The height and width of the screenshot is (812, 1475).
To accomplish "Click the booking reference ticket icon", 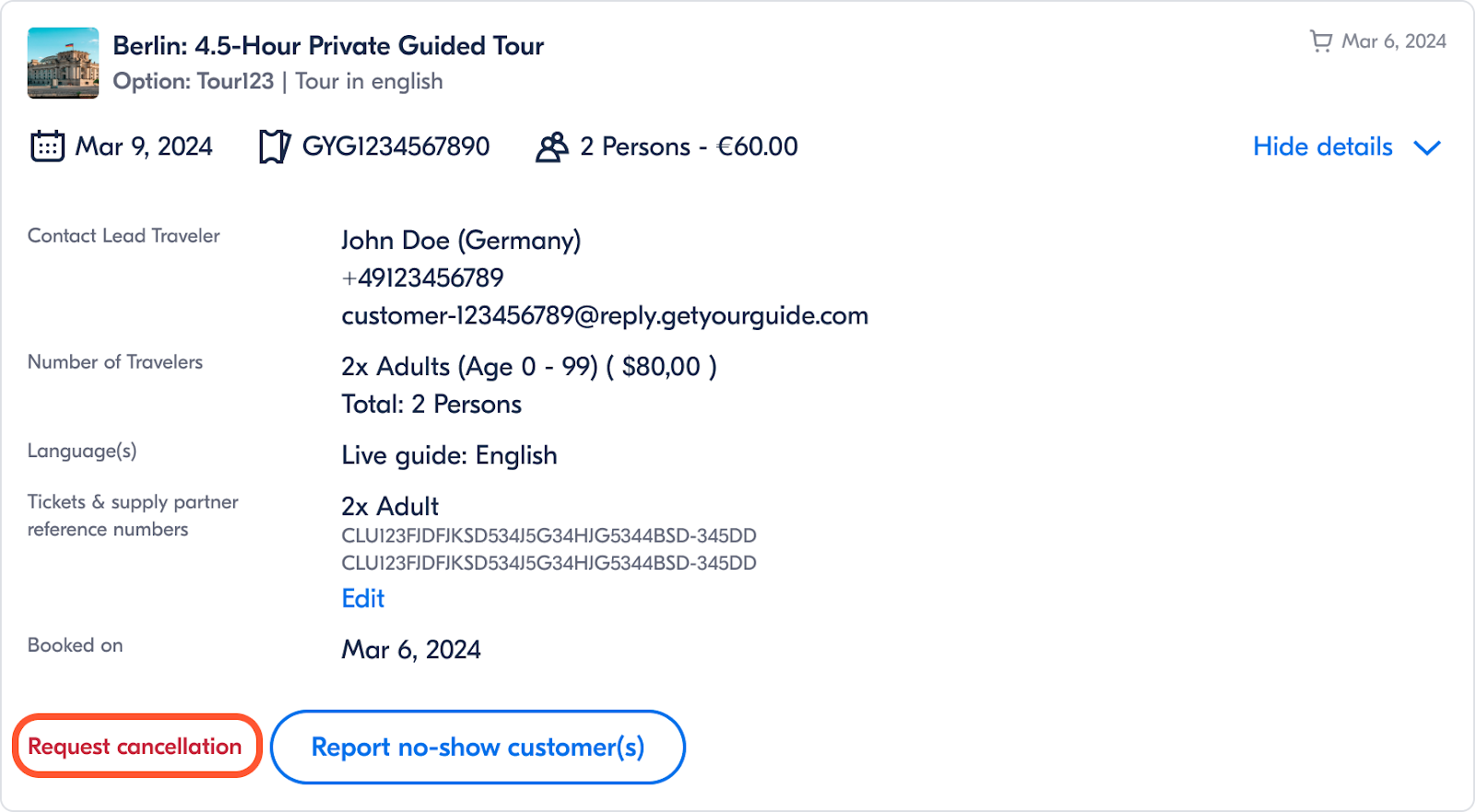I will tap(274, 147).
